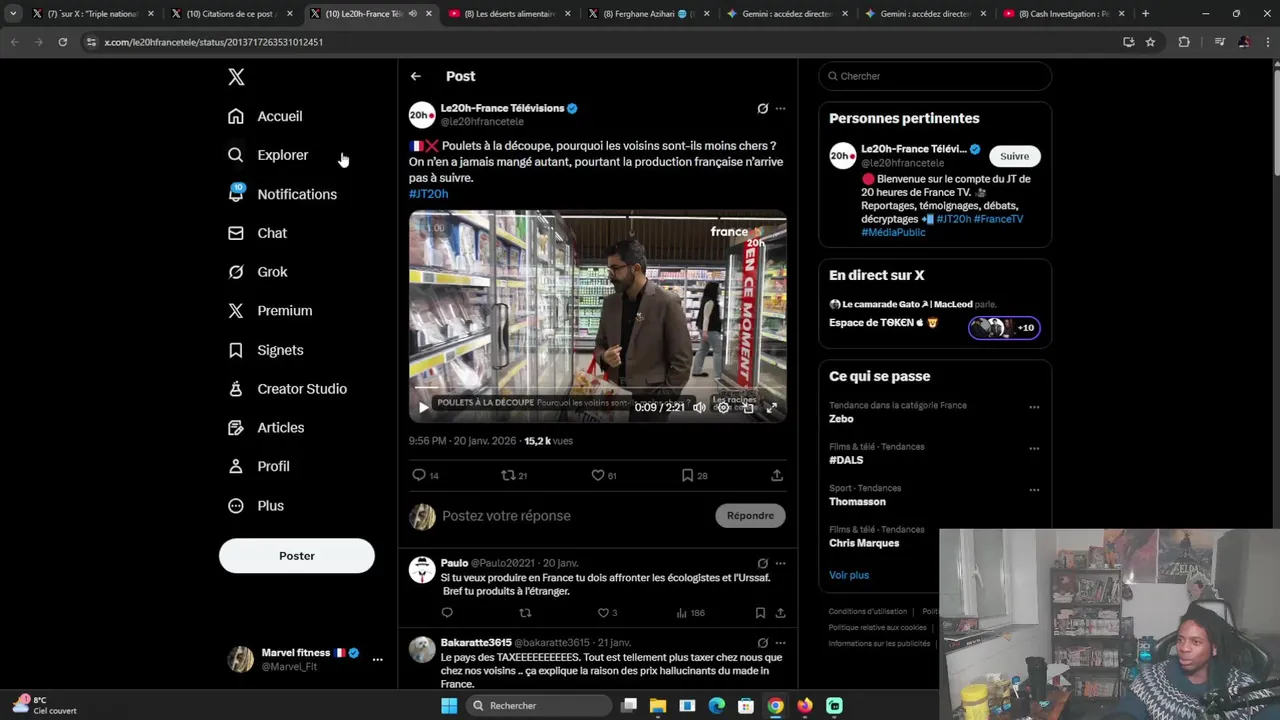
Task: Switch to Cash Investigation browser tab
Action: tap(1064, 14)
